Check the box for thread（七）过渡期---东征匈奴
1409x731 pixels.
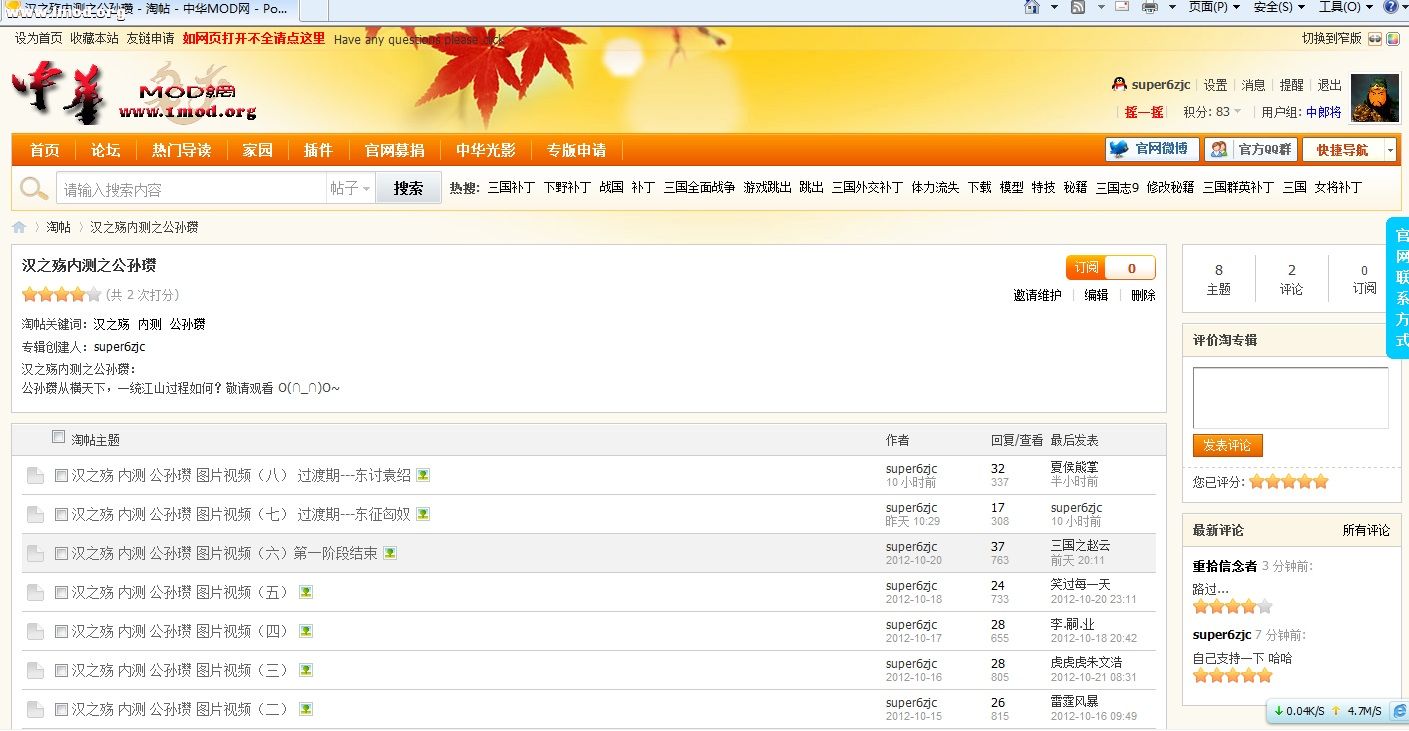(x=62, y=514)
